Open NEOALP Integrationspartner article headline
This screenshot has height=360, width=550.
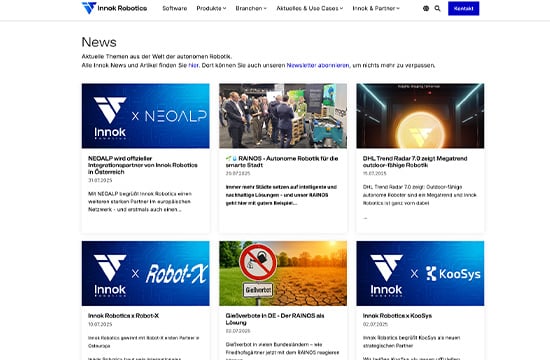[143, 165]
